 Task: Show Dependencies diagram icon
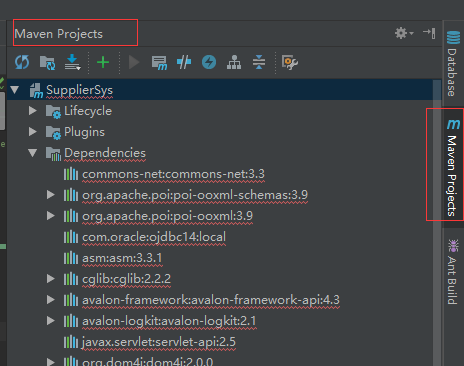(x=234, y=62)
